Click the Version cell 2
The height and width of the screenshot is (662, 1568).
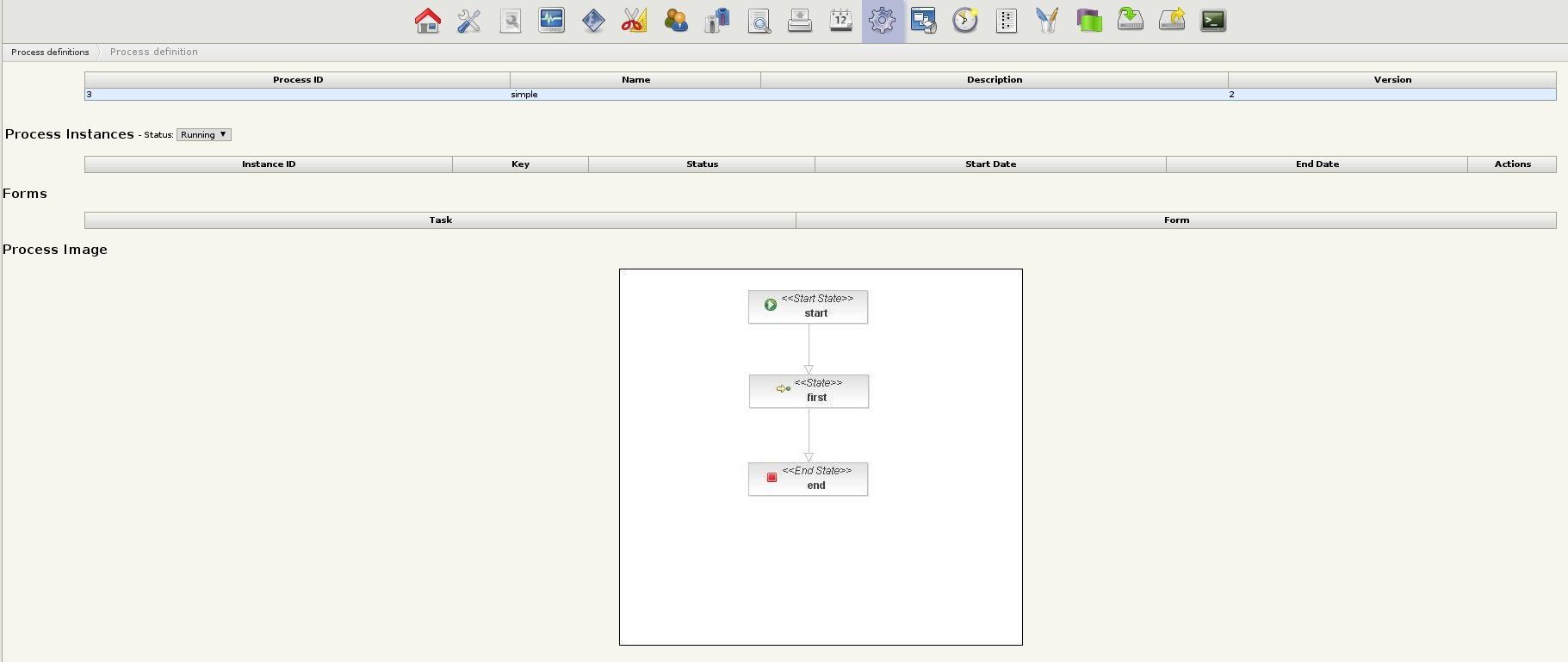click(x=1392, y=95)
